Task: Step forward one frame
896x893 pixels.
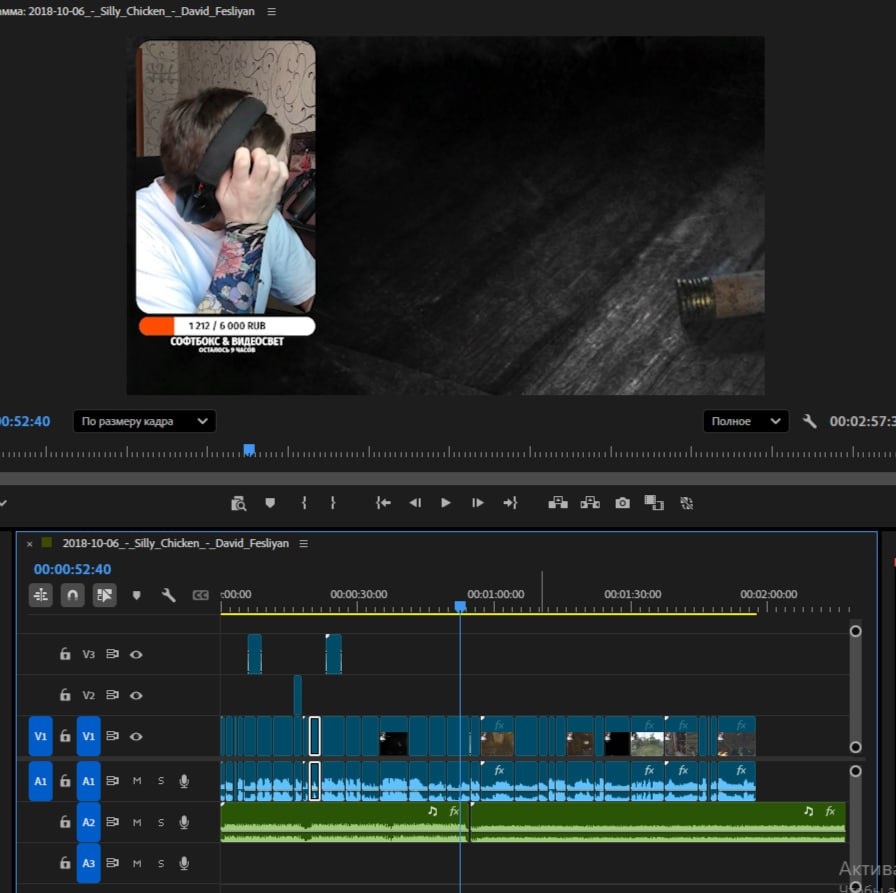Action: 478,503
